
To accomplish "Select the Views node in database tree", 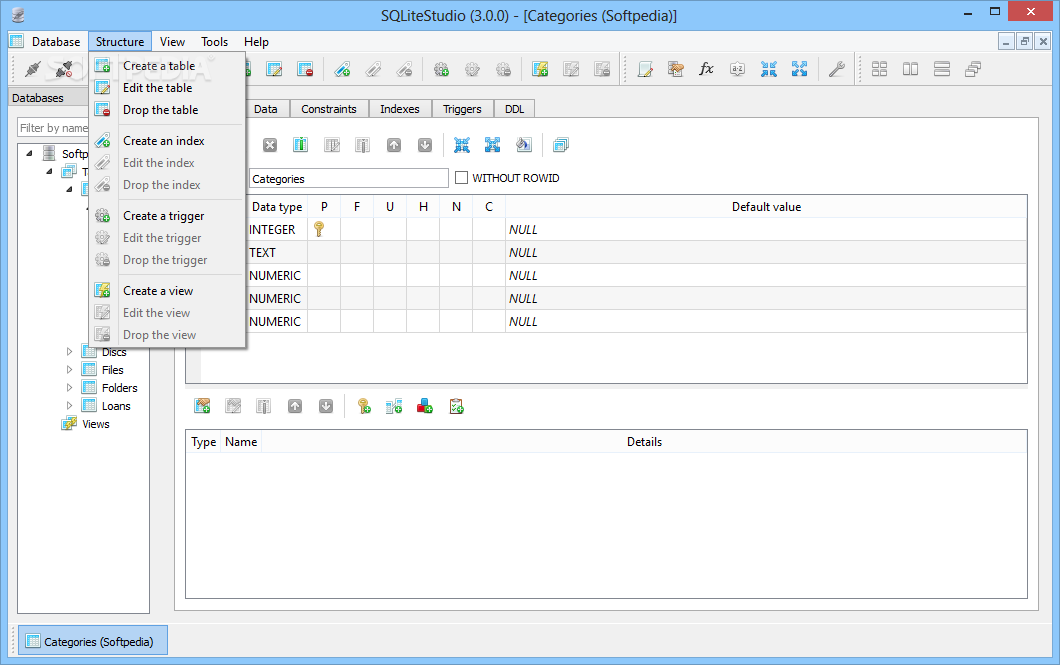I will pyautogui.click(x=95, y=424).
